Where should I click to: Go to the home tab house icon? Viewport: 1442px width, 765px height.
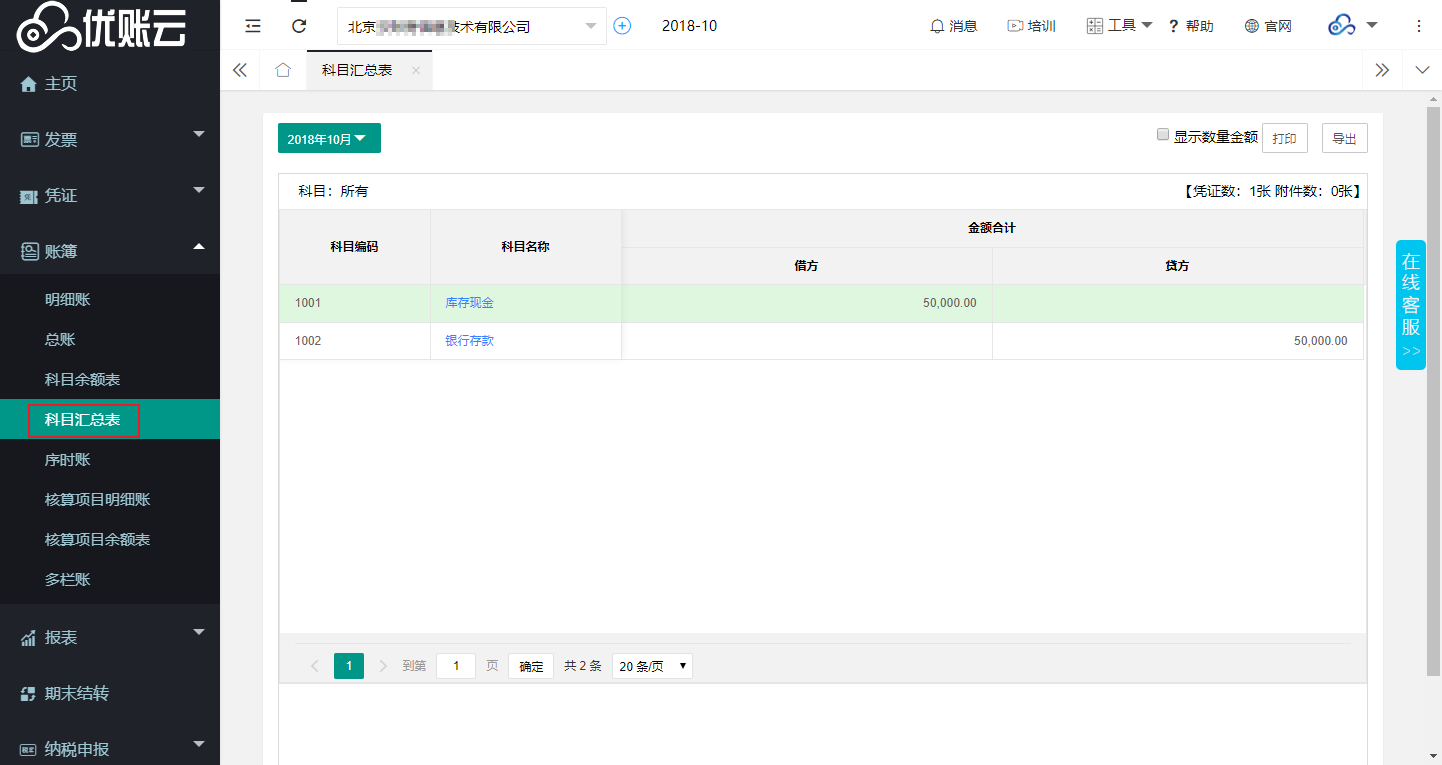pyautogui.click(x=283, y=70)
